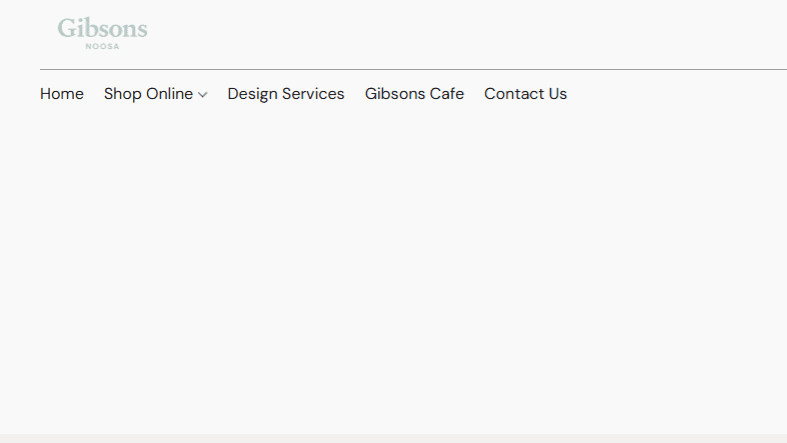Image resolution: width=787 pixels, height=443 pixels.
Task: Click the NOOSA text under the logo
Action: click(x=102, y=46)
